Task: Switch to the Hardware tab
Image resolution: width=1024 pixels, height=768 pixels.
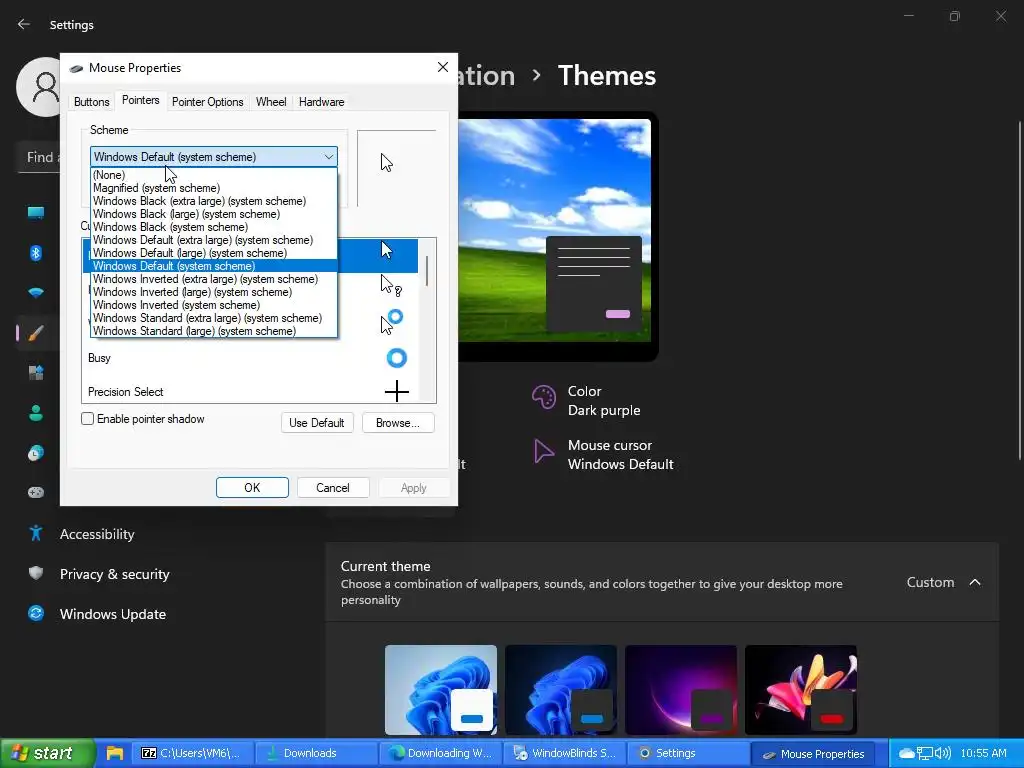Action: tap(321, 102)
